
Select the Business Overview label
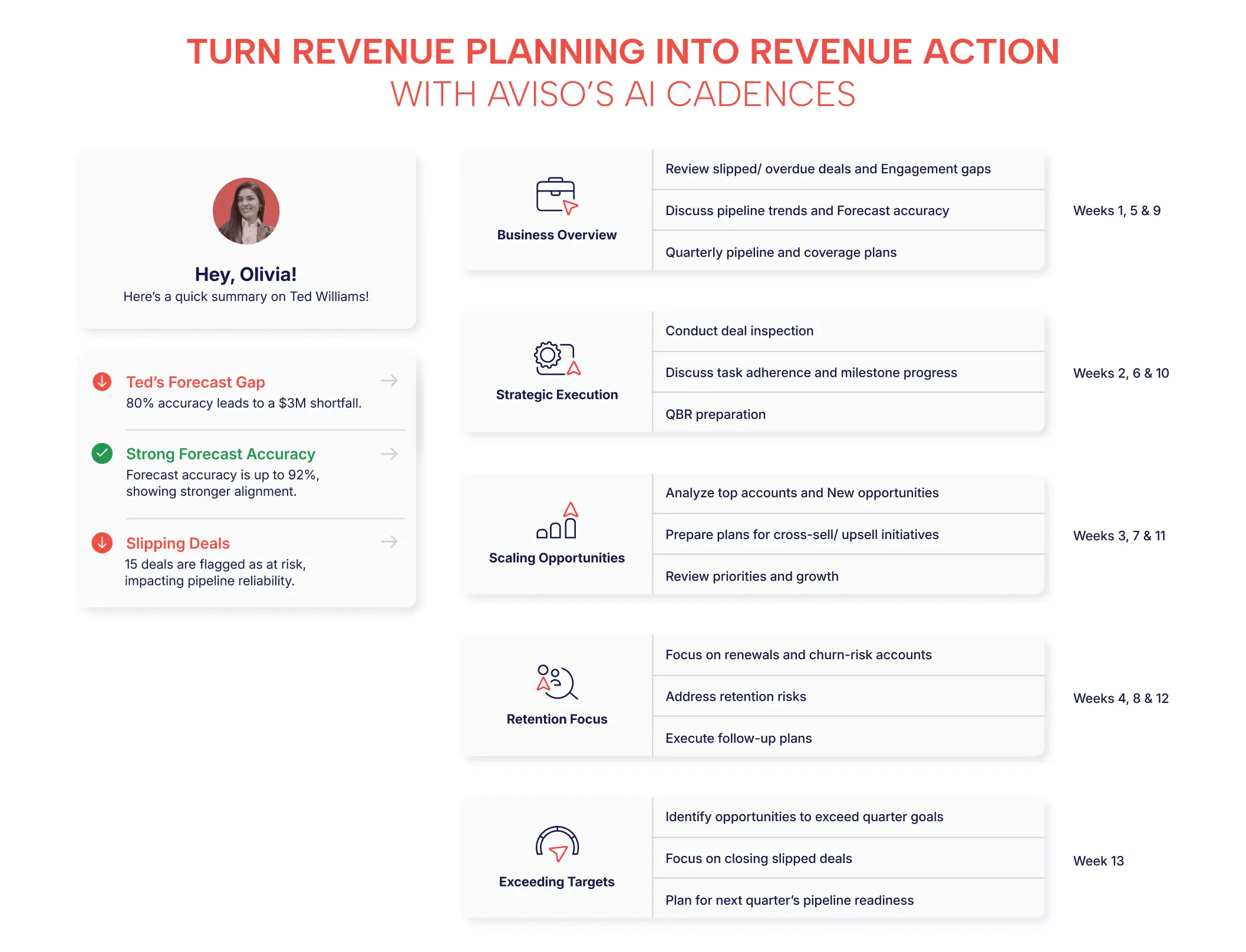(557, 235)
